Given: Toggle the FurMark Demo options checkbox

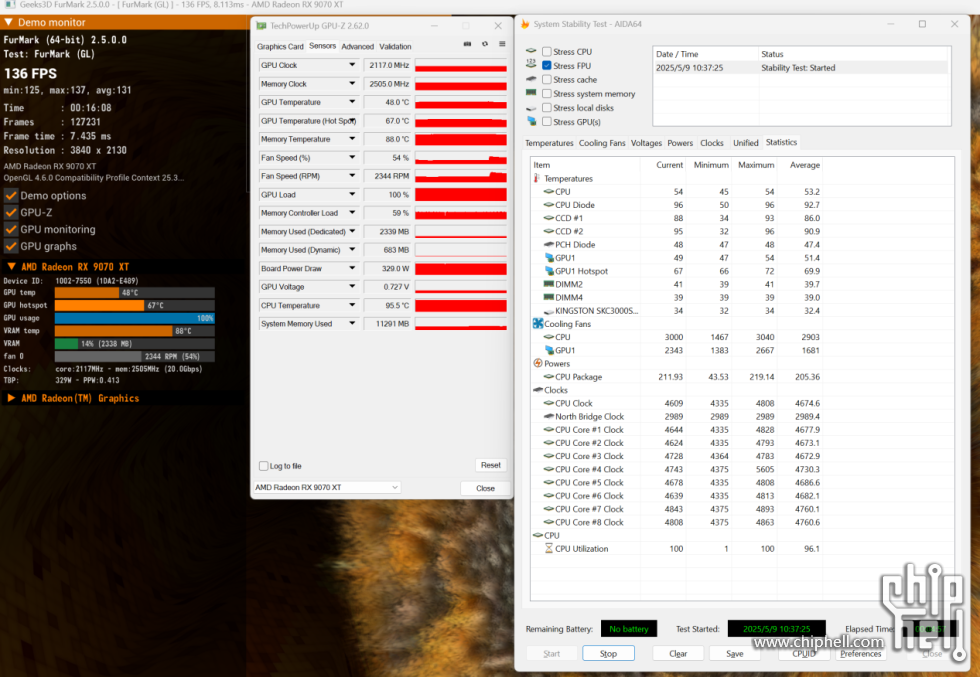Looking at the screenshot, I should 11,195.
